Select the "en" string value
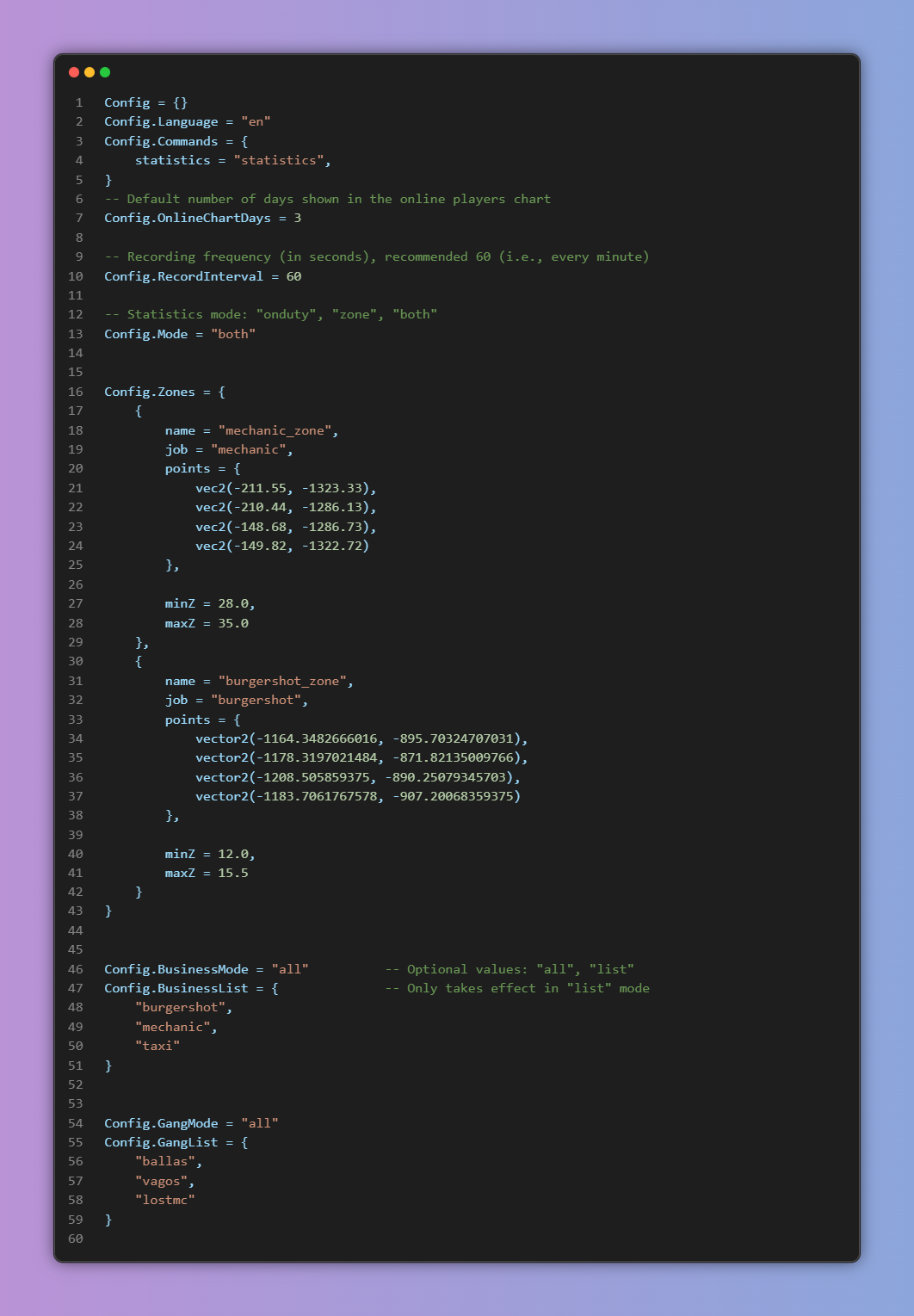The image size is (914, 1316). [x=256, y=121]
